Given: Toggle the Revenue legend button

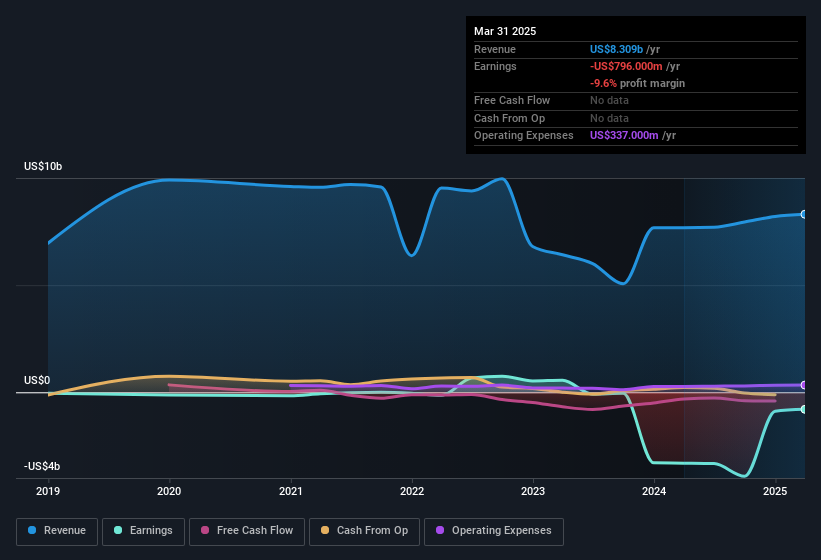Looking at the screenshot, I should (57, 531).
